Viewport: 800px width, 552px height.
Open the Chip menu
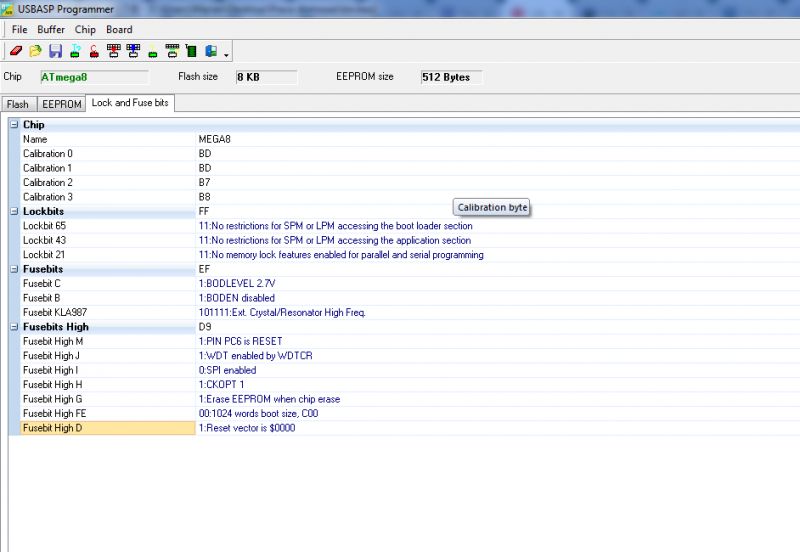85,30
